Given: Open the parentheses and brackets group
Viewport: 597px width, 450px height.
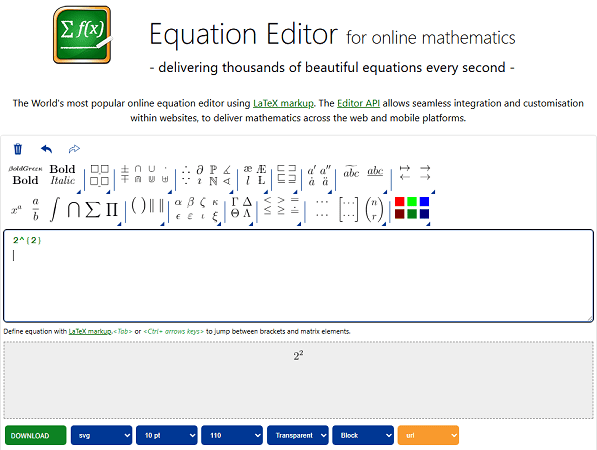Looking at the screenshot, I should click(x=147, y=206).
